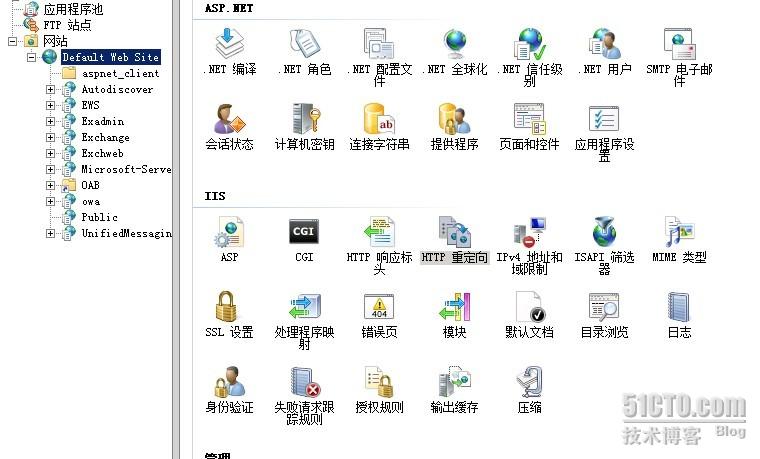
Task: Select the Autodiscover application
Action: coord(117,89)
